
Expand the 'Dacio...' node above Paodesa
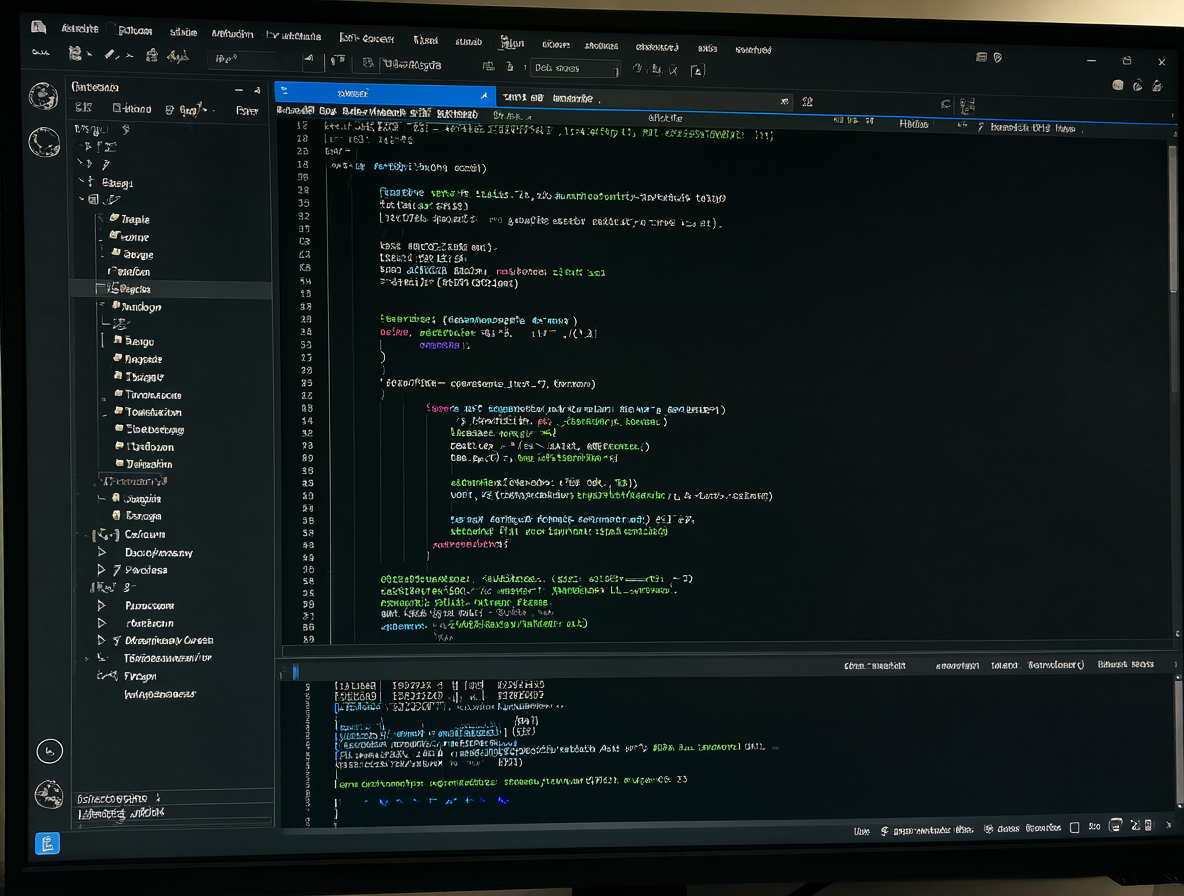click(101, 552)
